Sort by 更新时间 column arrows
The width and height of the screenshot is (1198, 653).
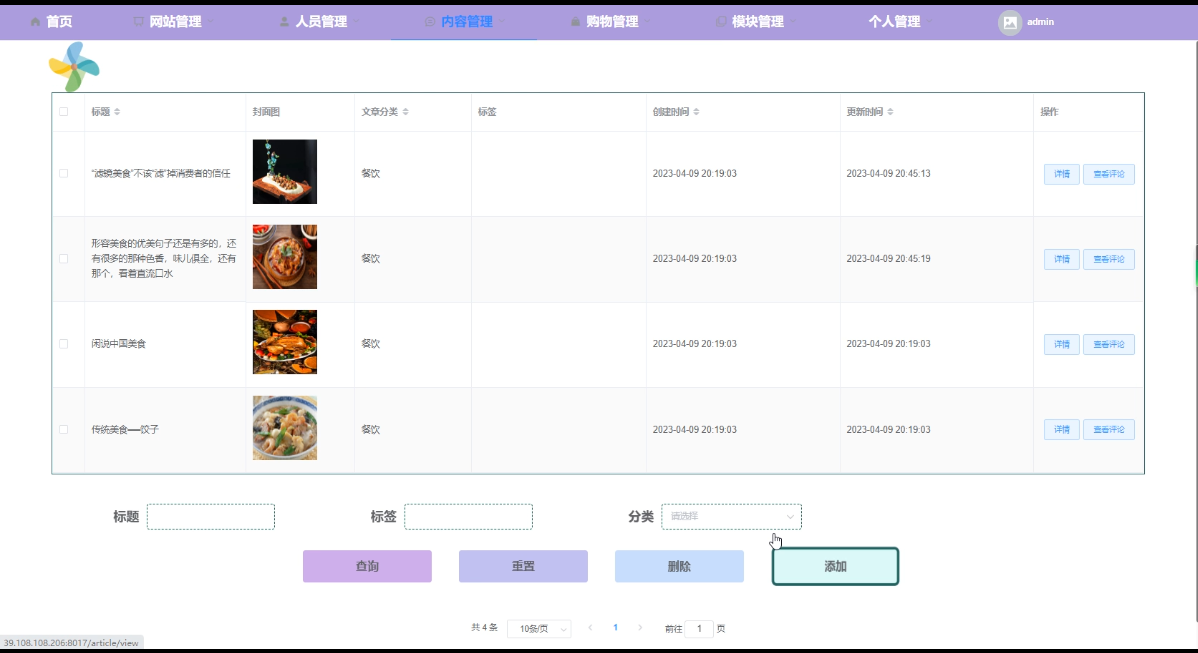tap(890, 112)
